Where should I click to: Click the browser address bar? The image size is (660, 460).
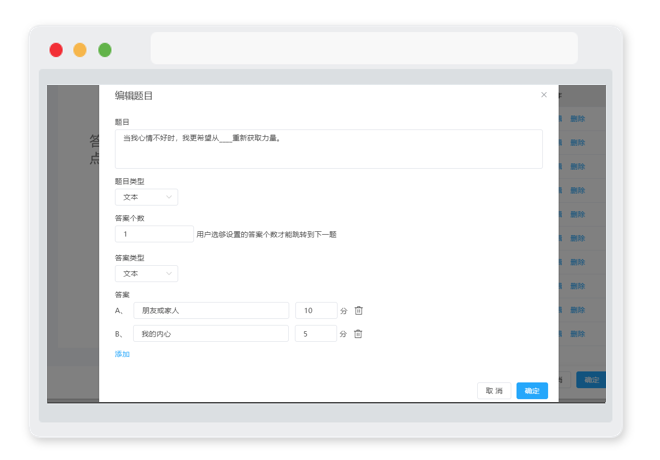pos(364,48)
